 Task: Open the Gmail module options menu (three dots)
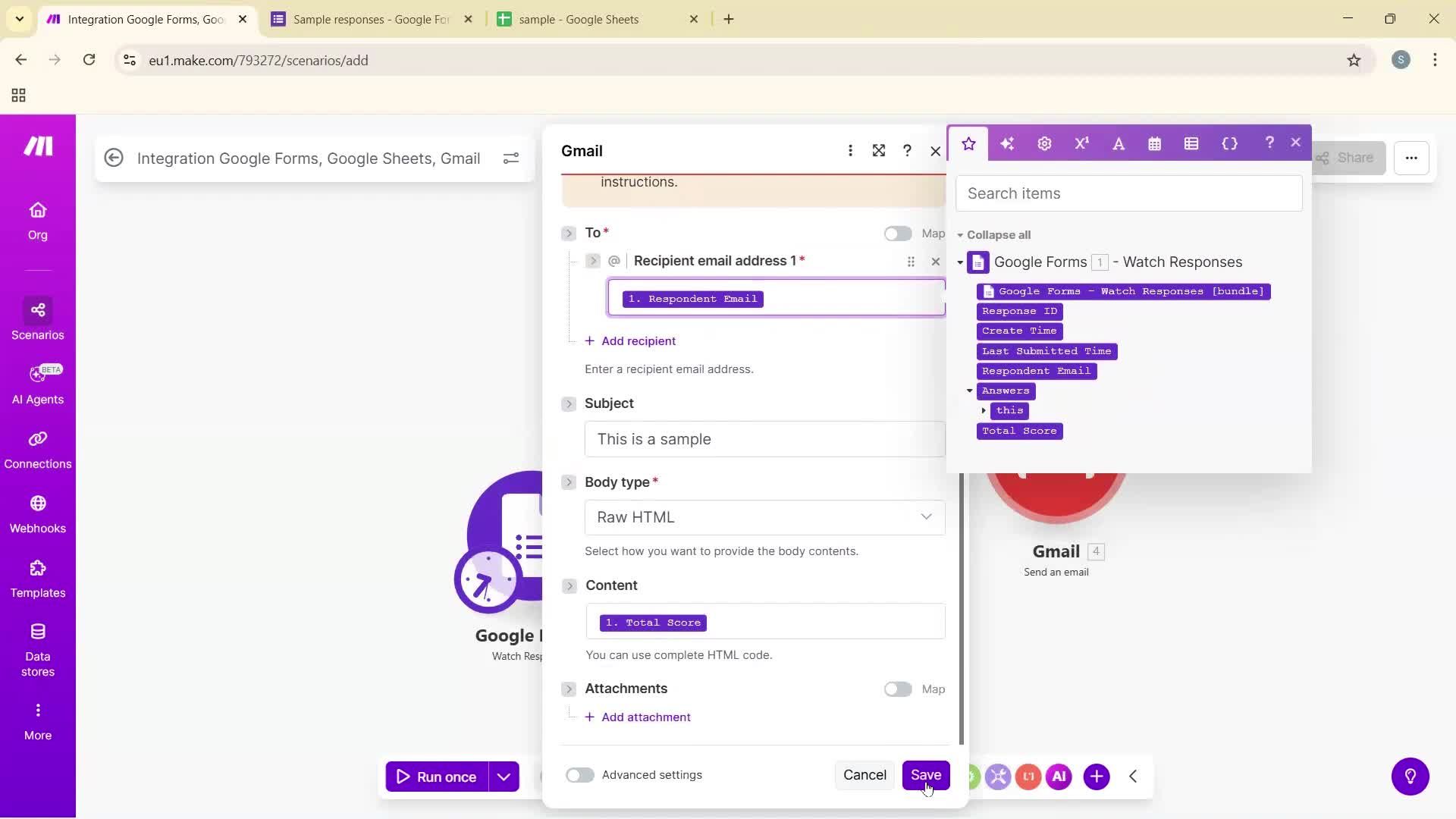(x=851, y=150)
